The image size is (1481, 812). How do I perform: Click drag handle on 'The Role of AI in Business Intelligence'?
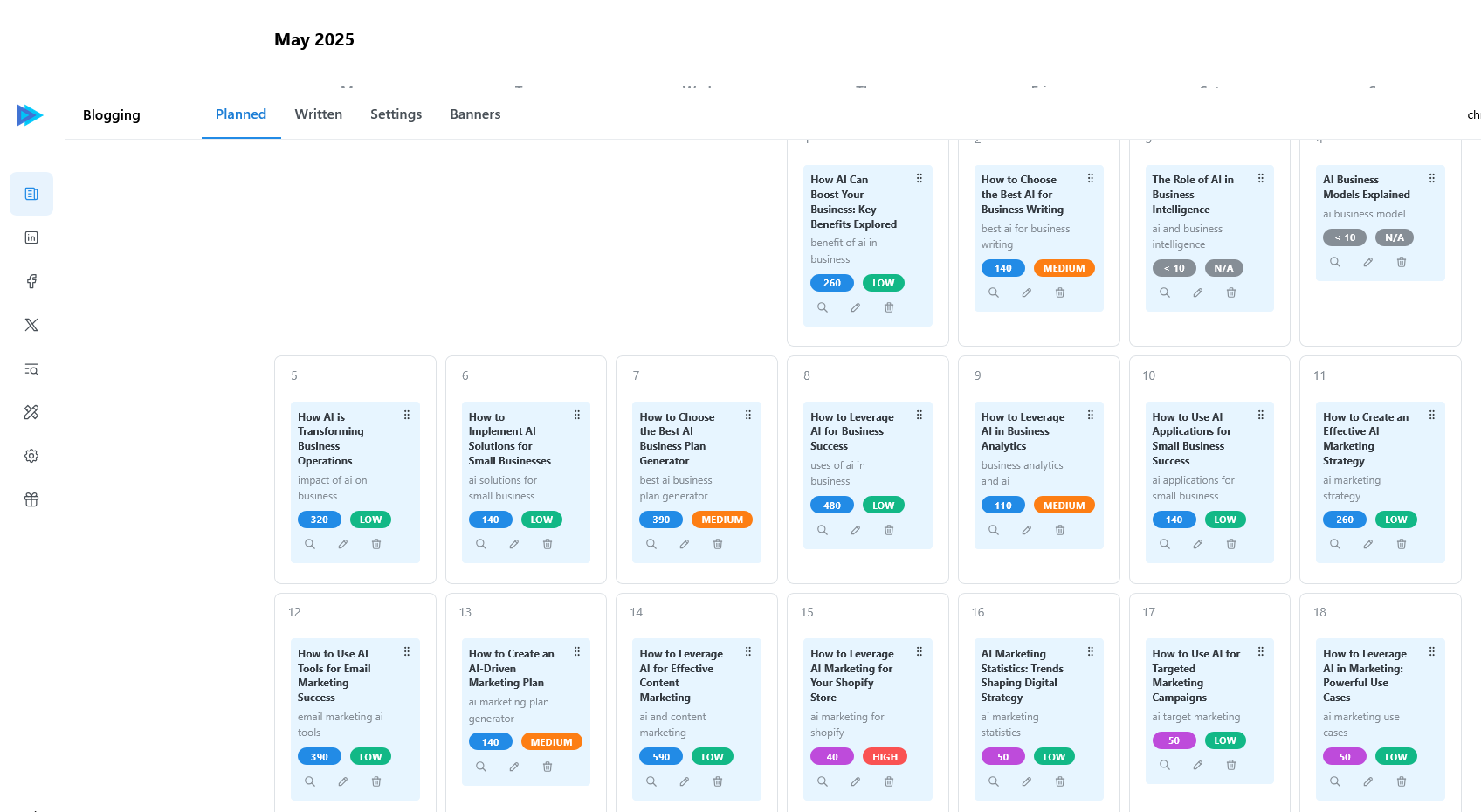coord(1261,178)
